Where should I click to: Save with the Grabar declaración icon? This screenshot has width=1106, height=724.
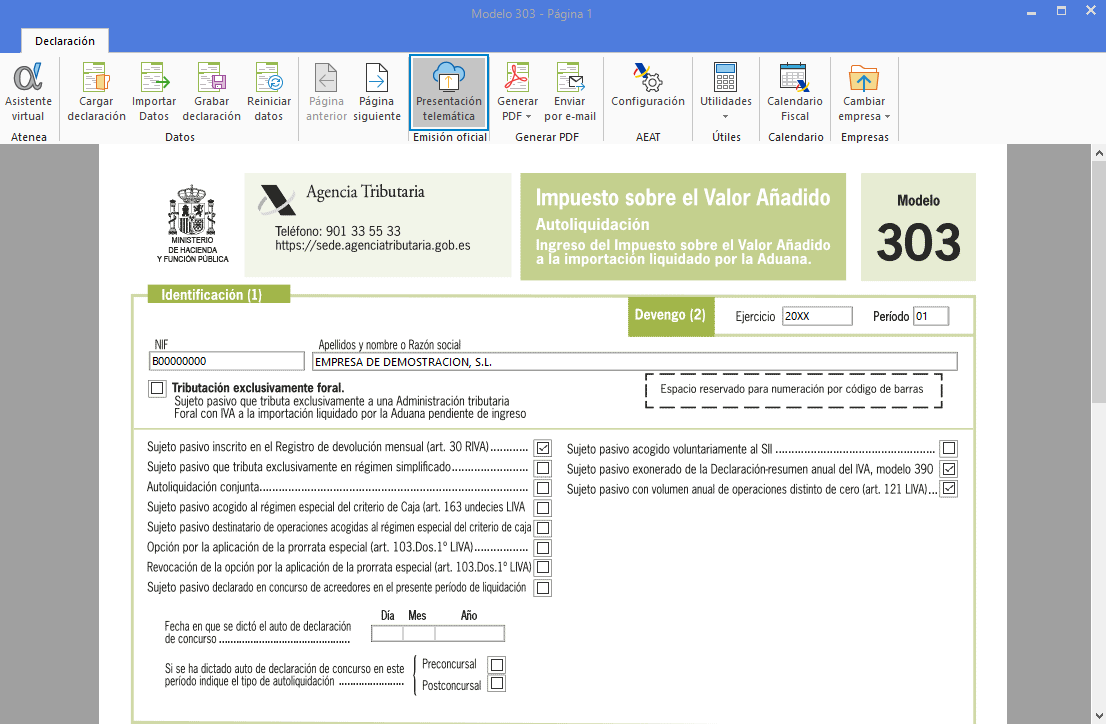click(212, 92)
